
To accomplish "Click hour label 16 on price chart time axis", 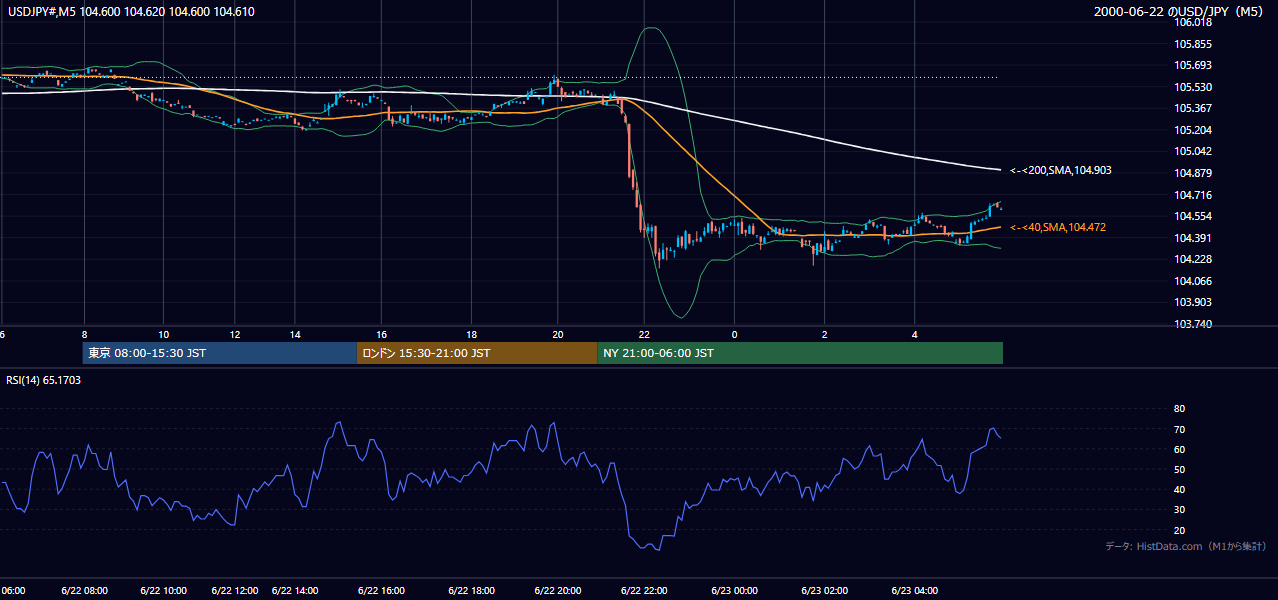I will point(382,334).
